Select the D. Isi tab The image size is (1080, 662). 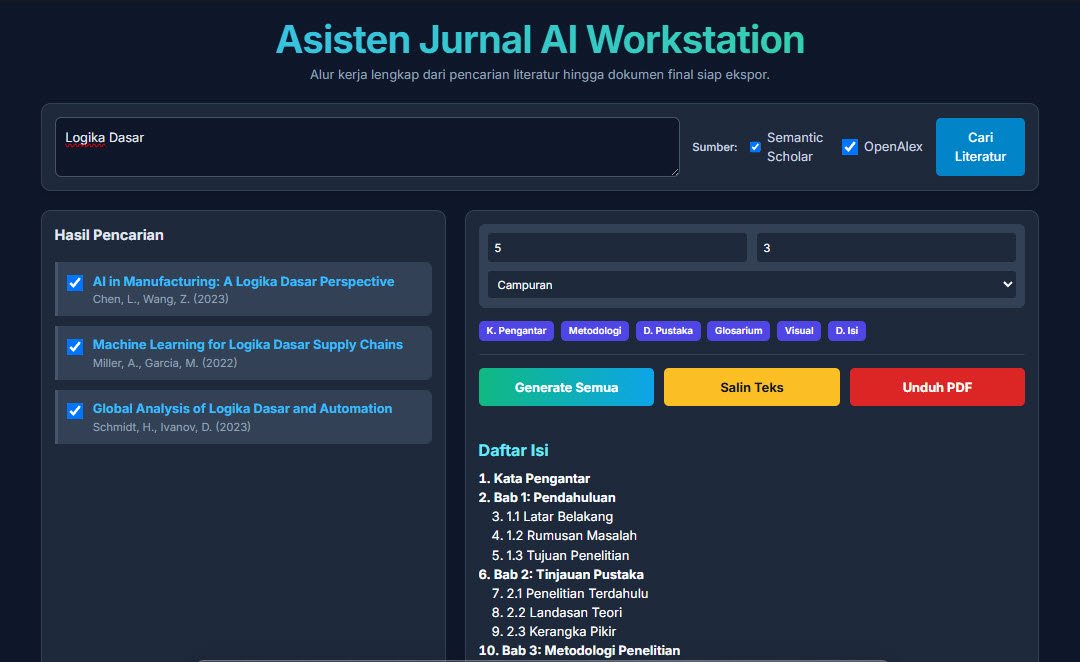point(847,331)
